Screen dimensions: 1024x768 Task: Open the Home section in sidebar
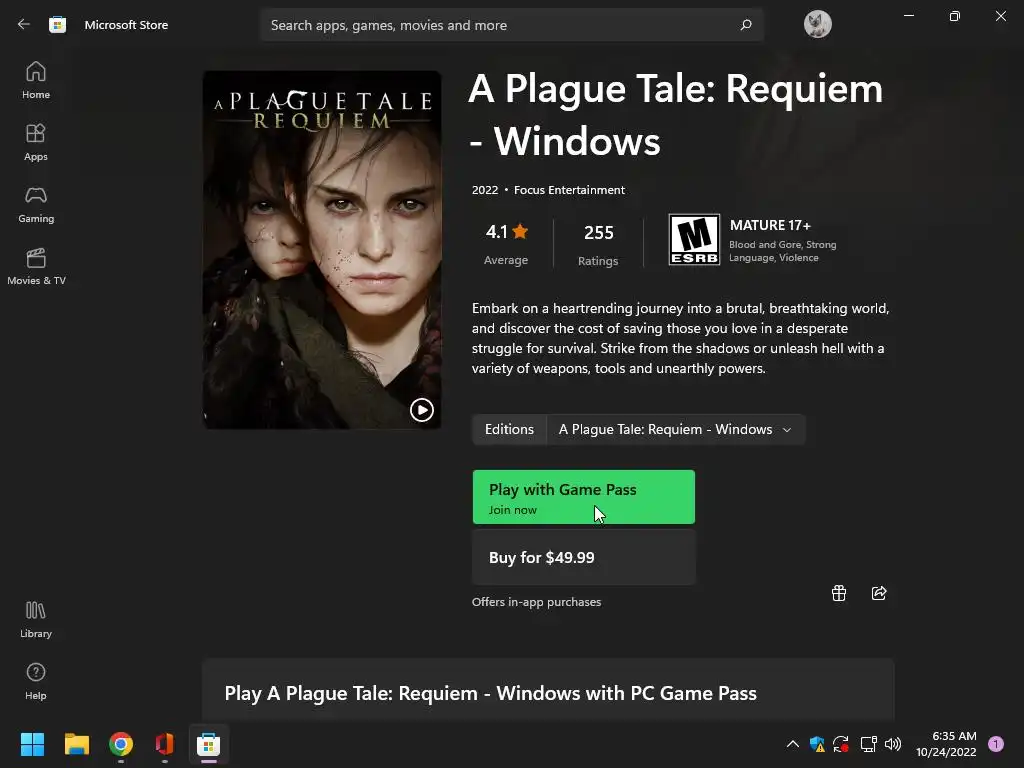click(36, 80)
